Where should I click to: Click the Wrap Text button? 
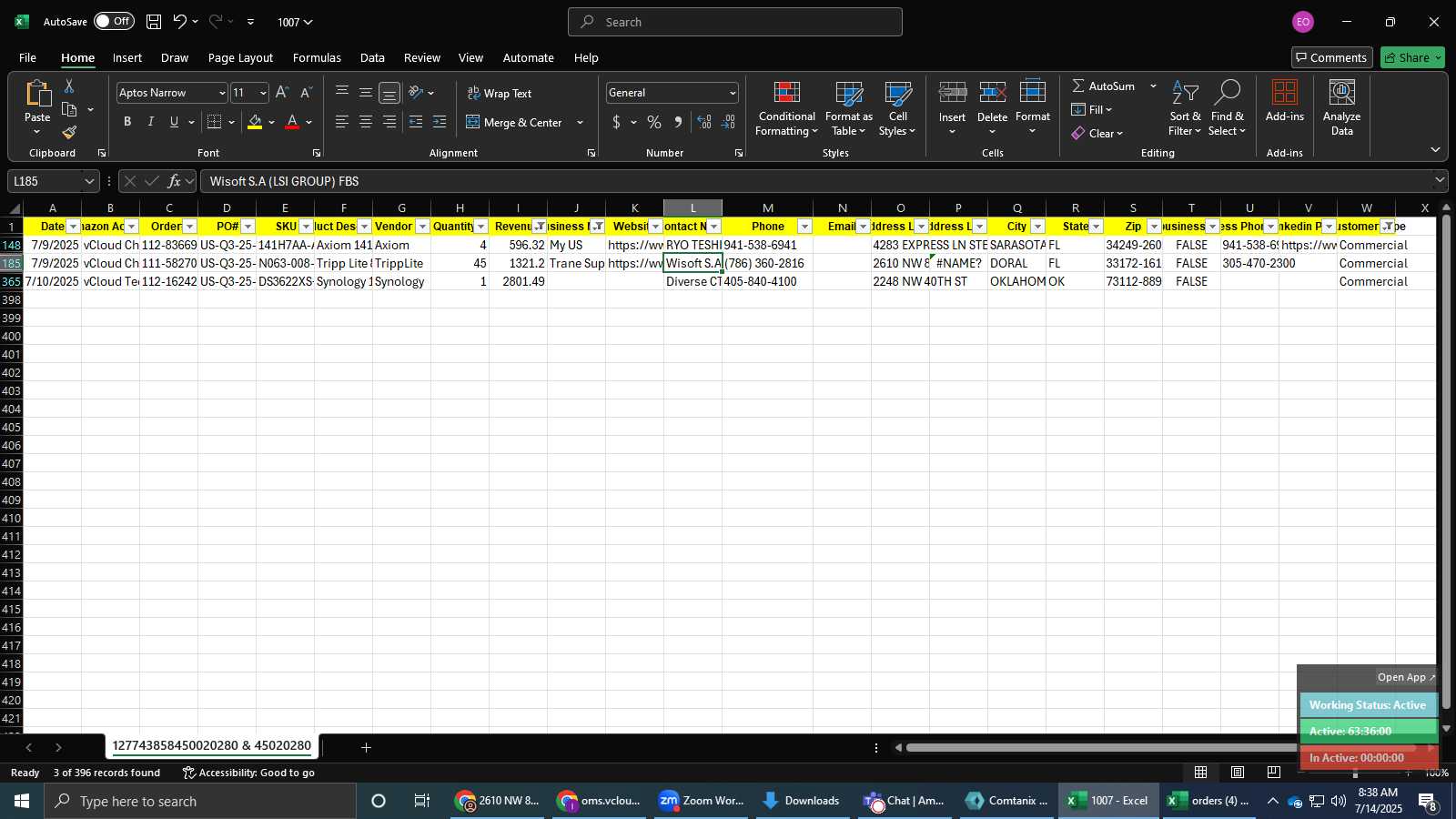pos(500,93)
